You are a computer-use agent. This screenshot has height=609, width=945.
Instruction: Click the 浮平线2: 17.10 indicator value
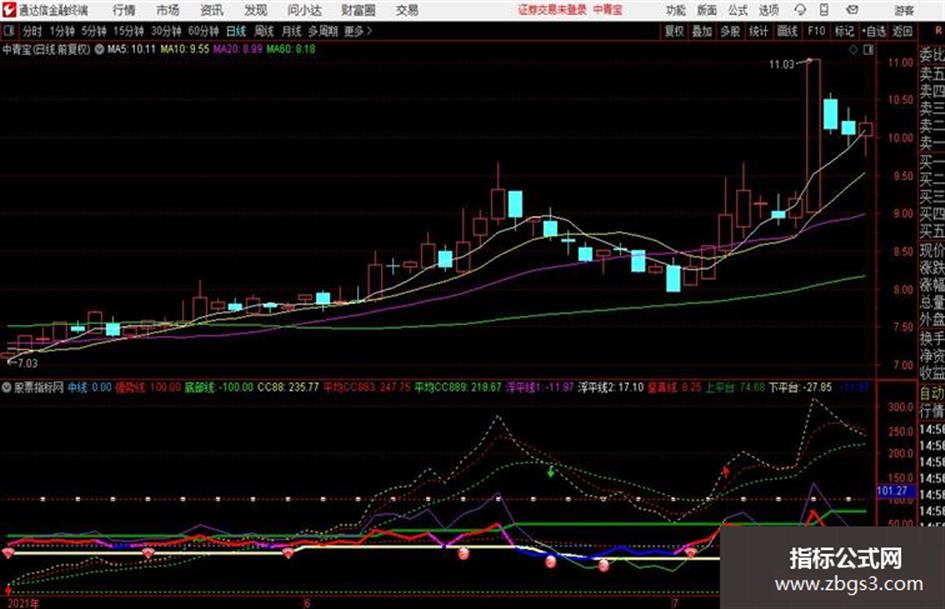tap(611, 387)
